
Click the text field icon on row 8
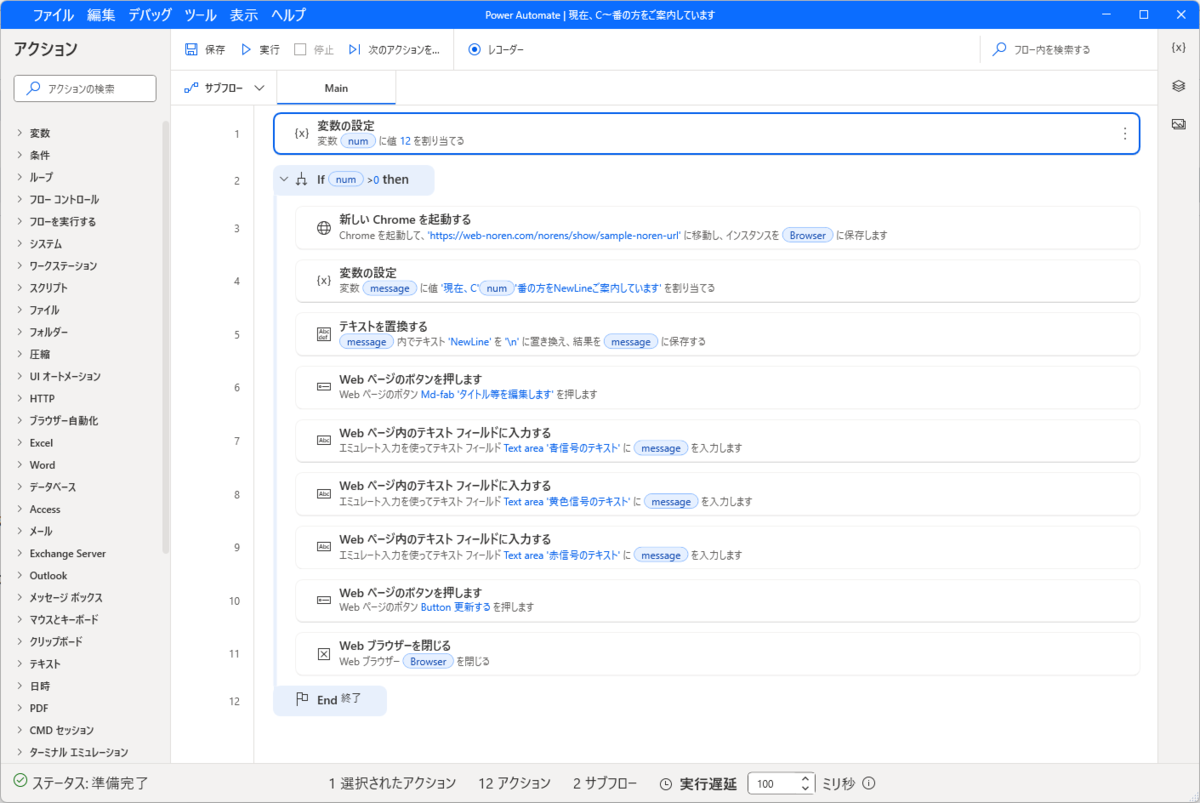pos(323,493)
